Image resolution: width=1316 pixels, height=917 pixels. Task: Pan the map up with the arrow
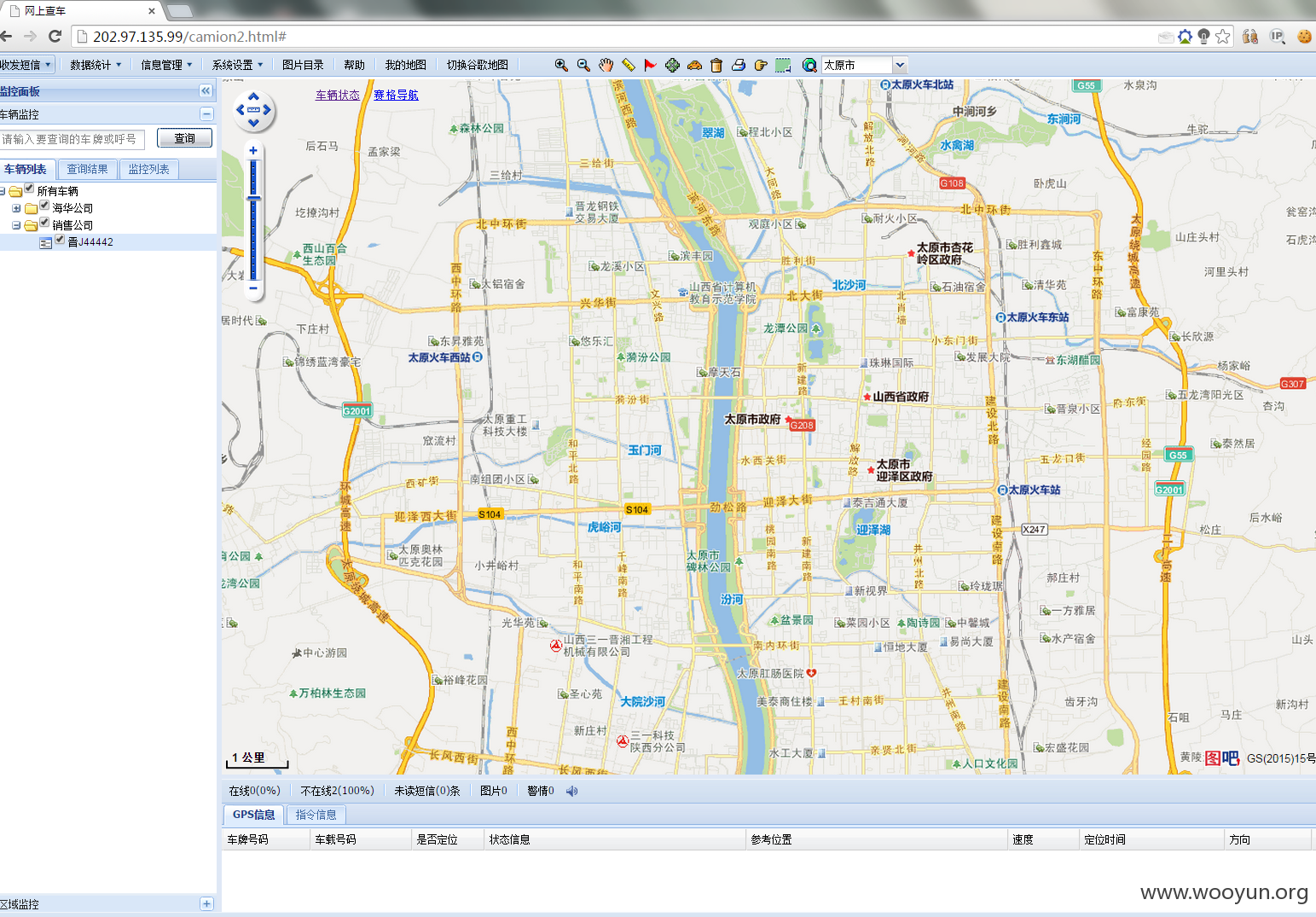(253, 96)
